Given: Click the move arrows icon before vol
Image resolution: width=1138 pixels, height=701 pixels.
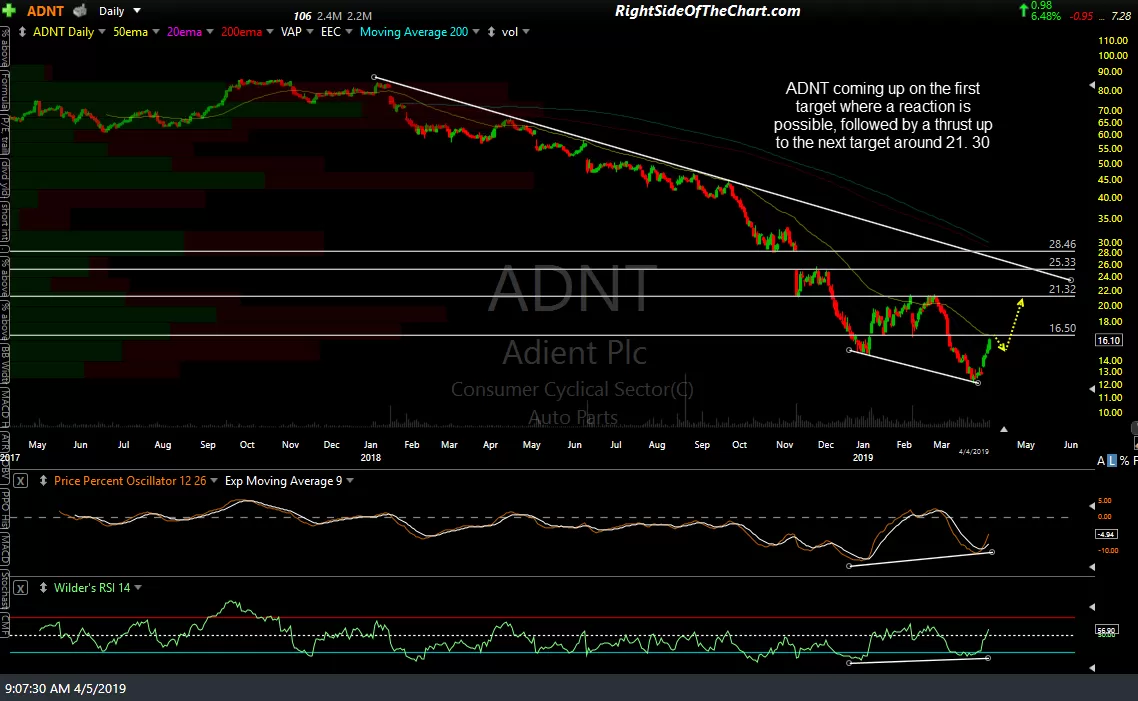Looking at the screenshot, I should click(x=491, y=32).
